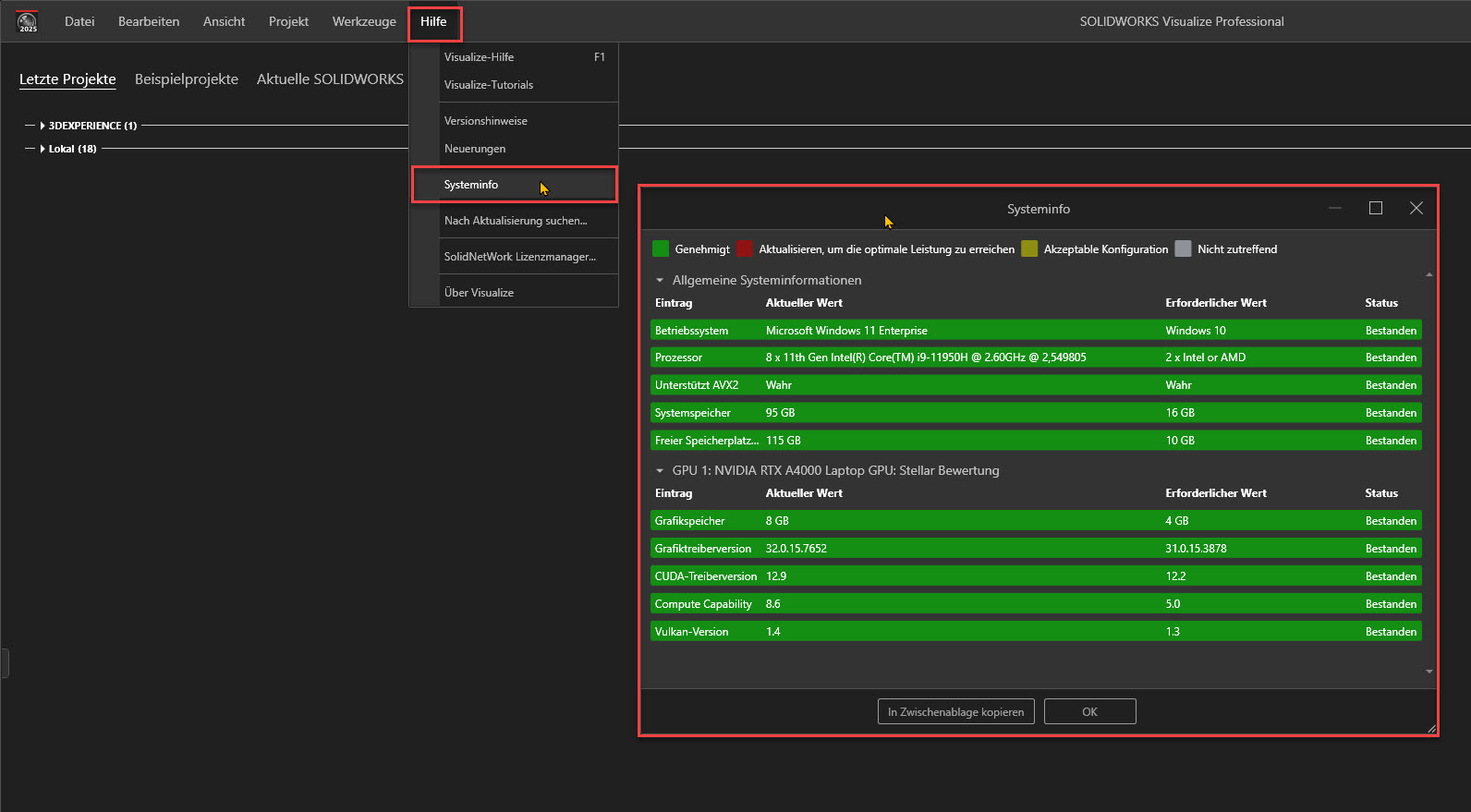
Task: Click the red Aktualisieren legend swatch
Action: pos(745,248)
